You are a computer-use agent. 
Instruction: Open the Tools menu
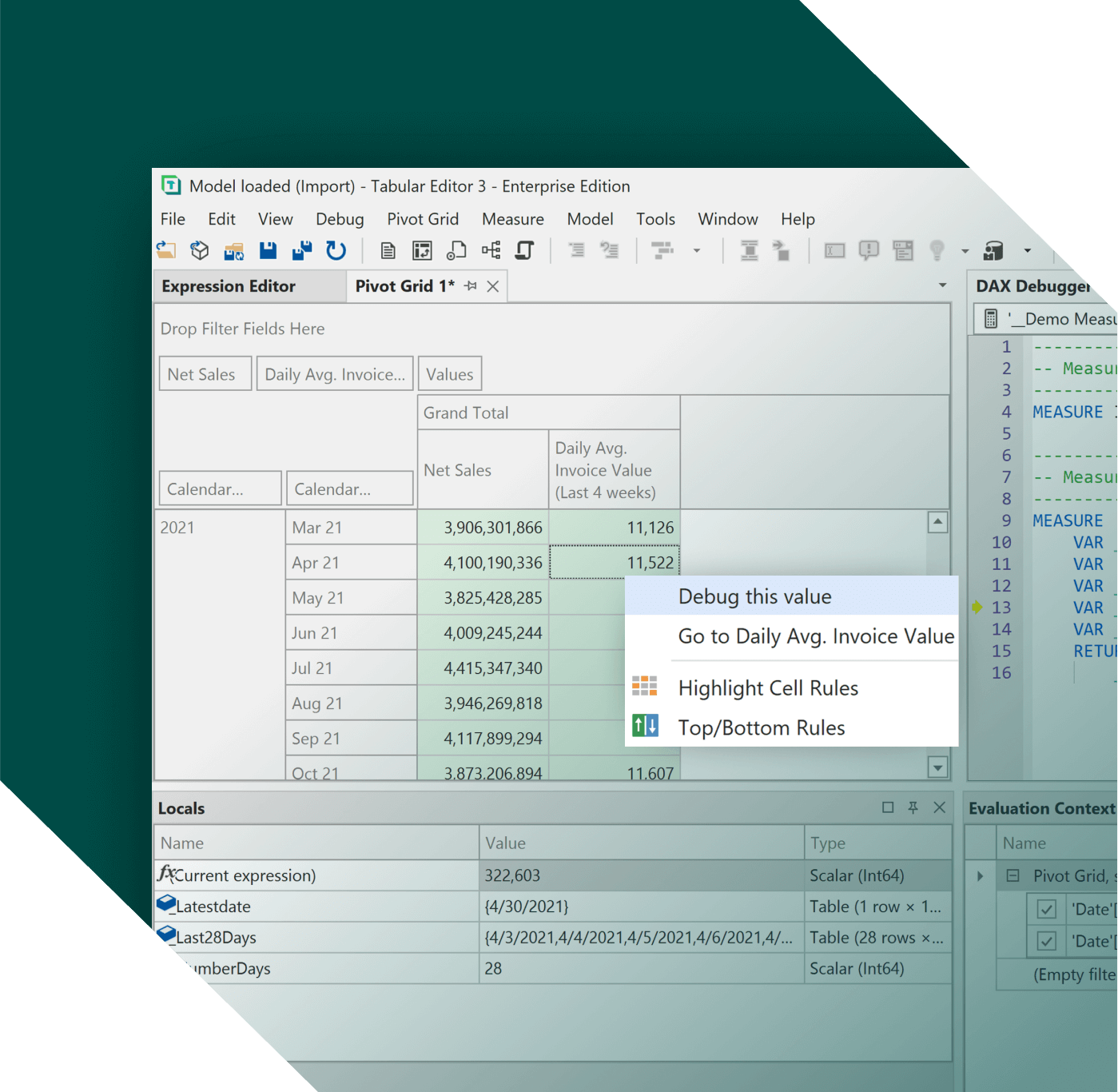point(655,219)
